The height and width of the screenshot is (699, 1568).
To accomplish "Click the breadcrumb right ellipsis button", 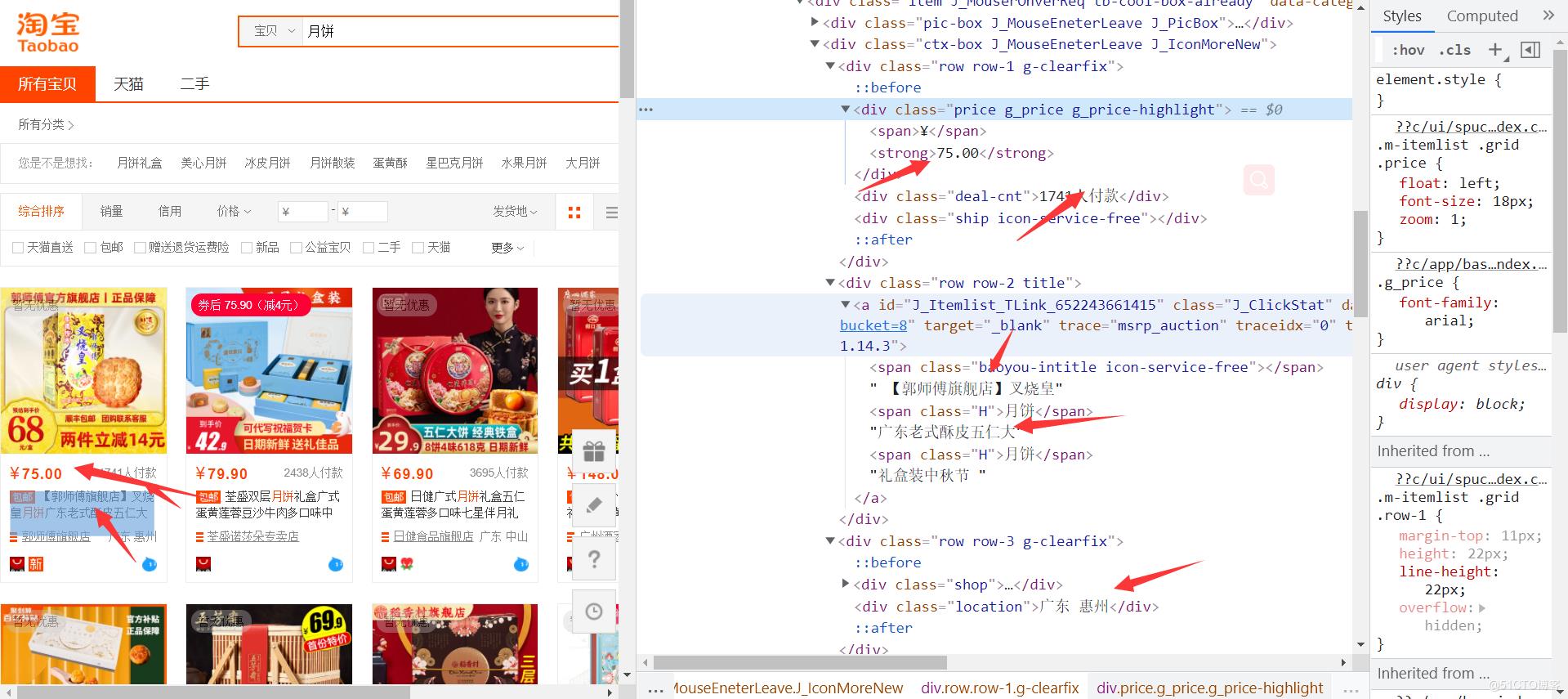I will pyautogui.click(x=1350, y=689).
